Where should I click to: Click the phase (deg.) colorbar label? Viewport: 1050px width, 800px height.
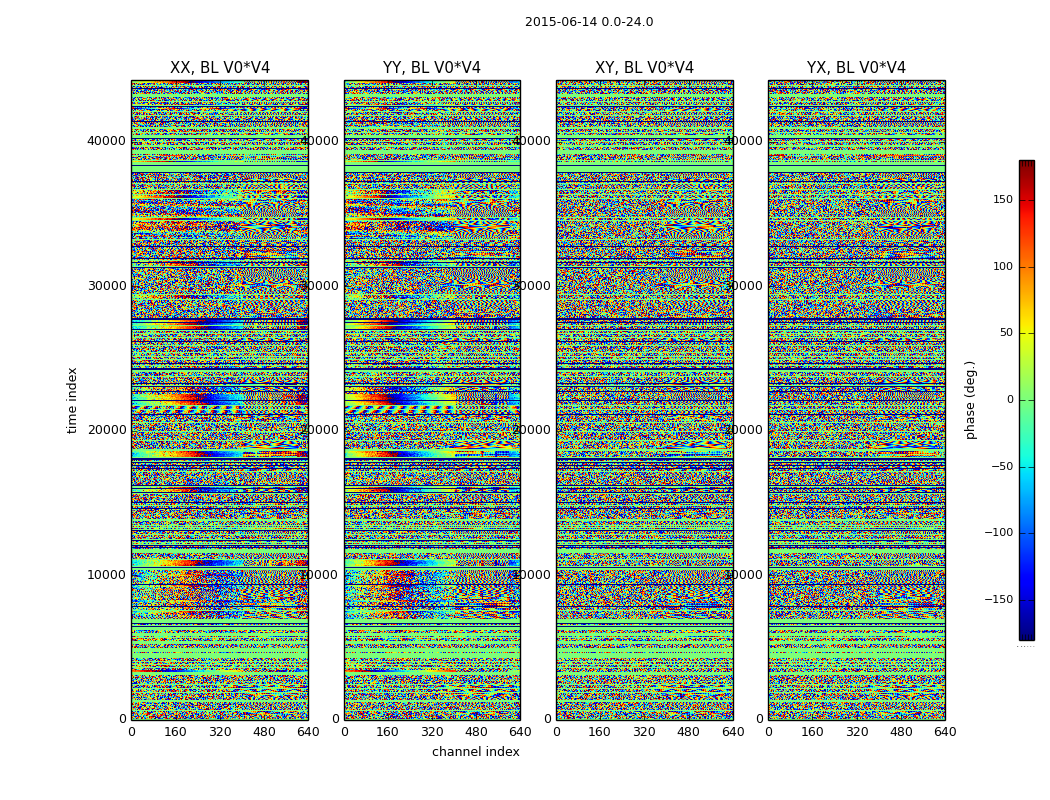tap(970, 400)
